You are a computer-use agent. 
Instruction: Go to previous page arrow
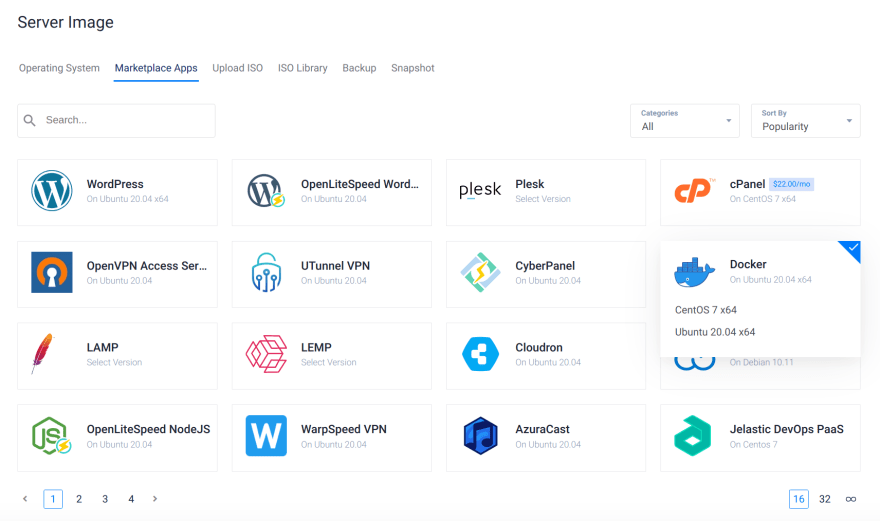point(25,499)
